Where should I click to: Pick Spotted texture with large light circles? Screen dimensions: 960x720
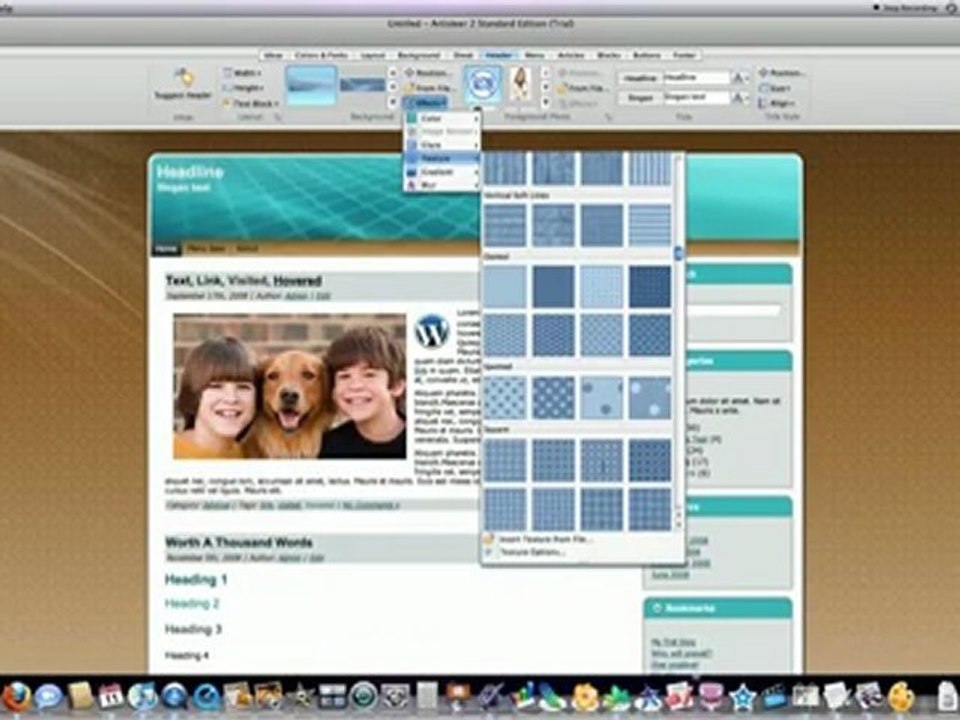[650, 398]
